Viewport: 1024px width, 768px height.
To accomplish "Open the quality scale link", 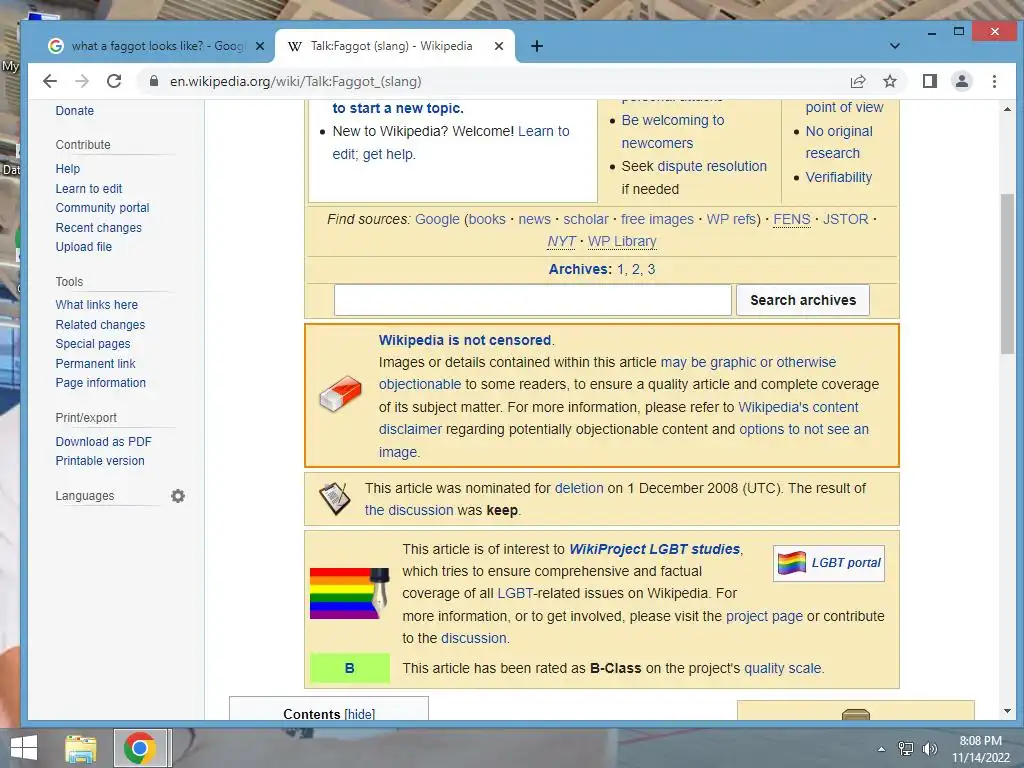I will (782, 669).
